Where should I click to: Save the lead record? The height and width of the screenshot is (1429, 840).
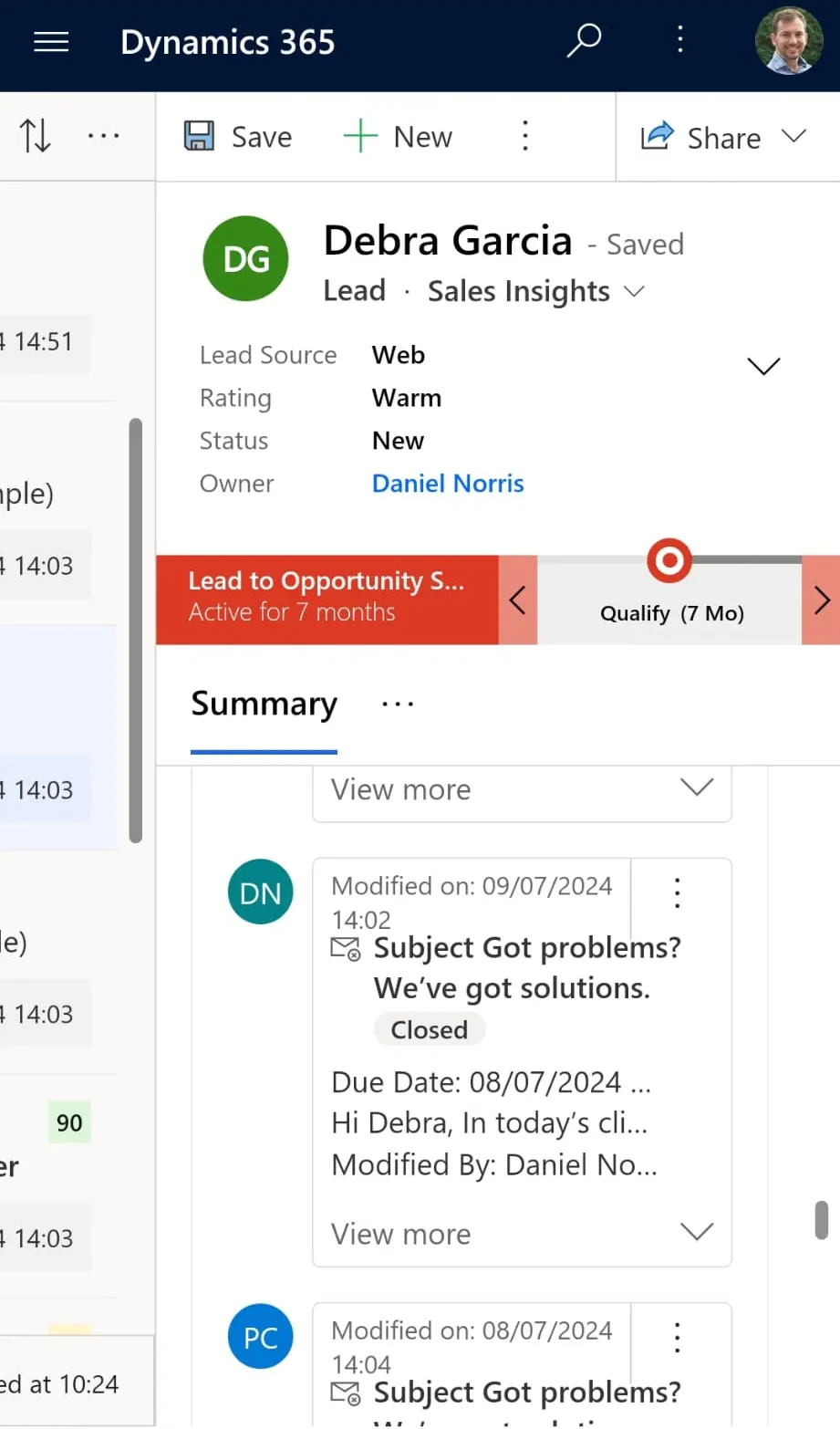click(x=238, y=137)
